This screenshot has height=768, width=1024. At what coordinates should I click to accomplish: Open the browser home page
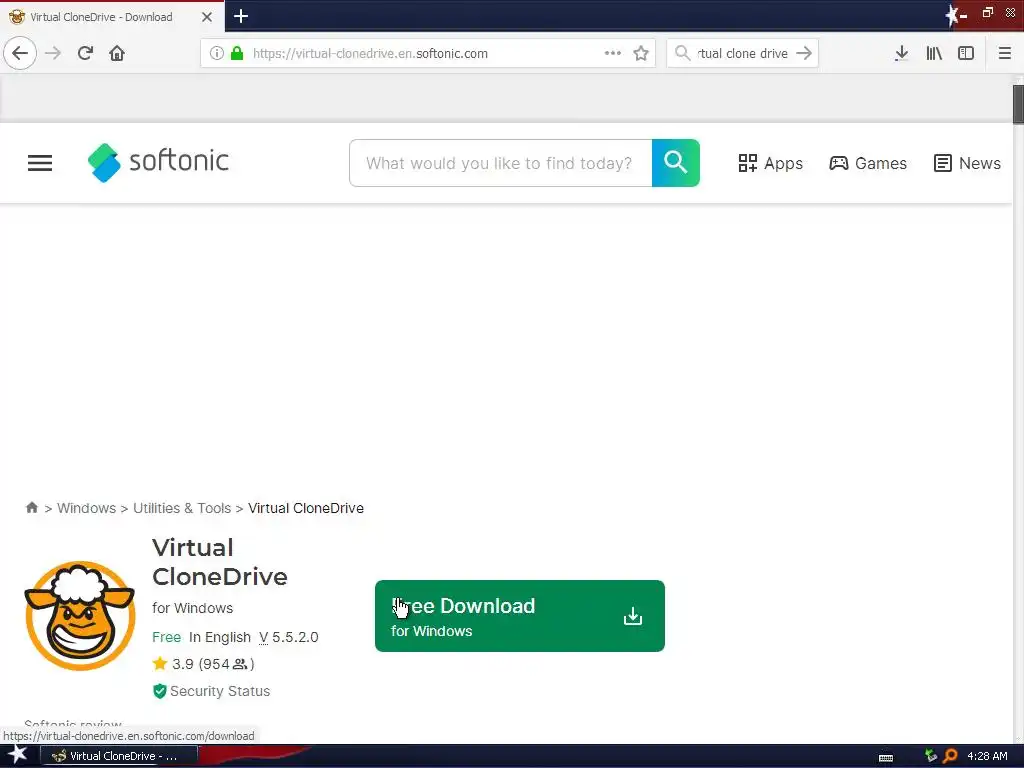pos(117,53)
